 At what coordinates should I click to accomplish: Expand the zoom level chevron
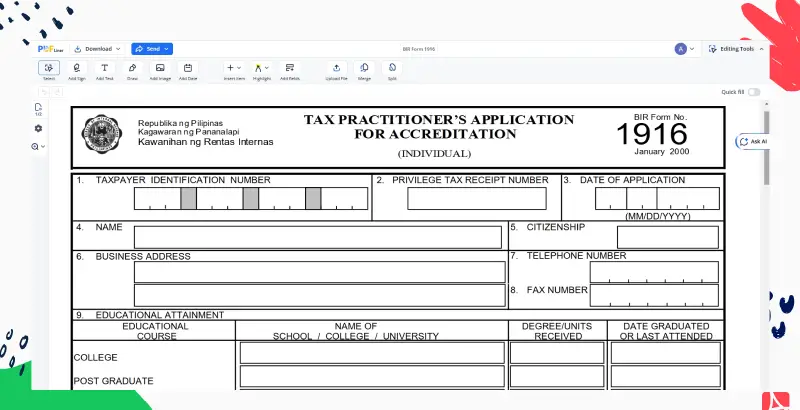point(43,146)
